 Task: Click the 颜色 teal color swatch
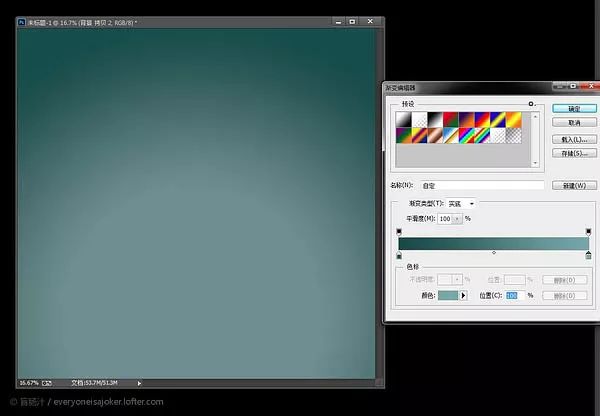[x=447, y=295]
